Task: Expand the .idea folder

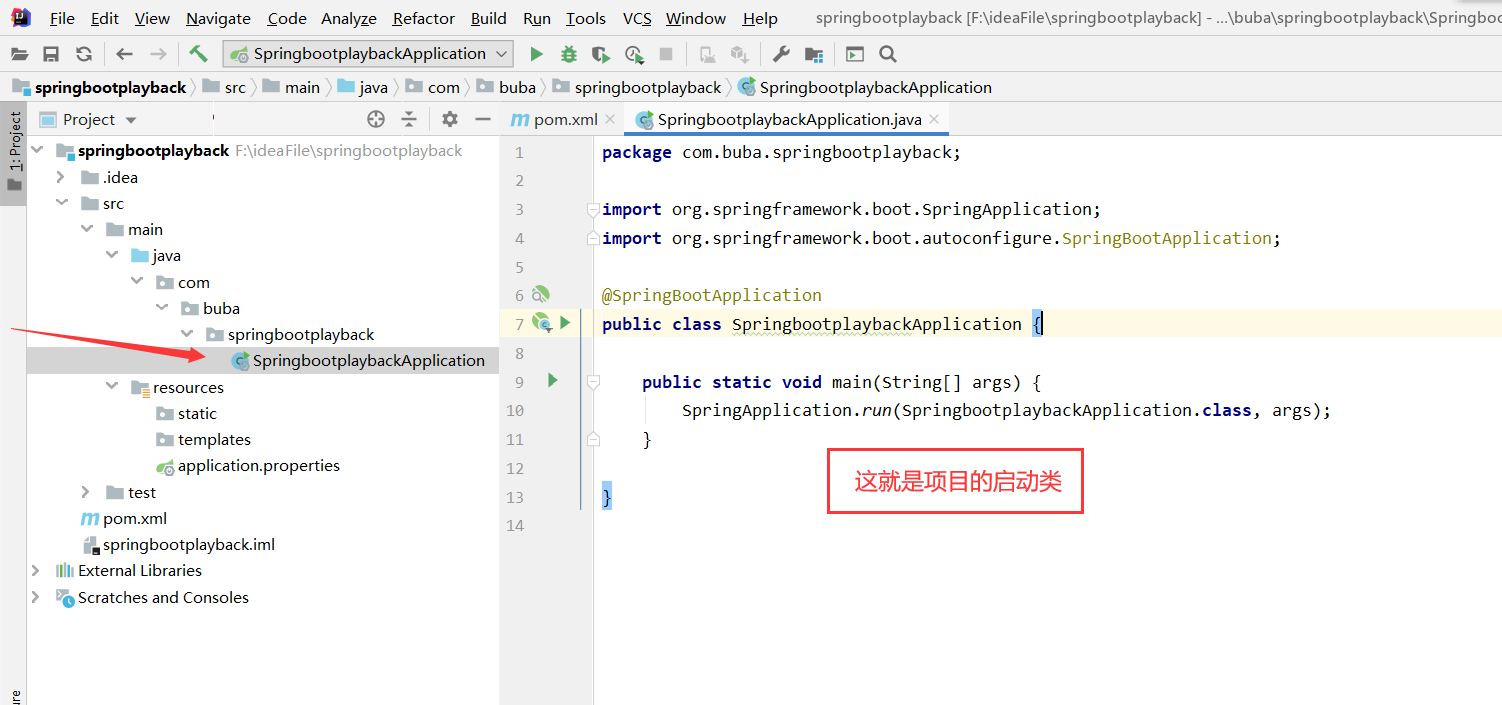Action: click(61, 177)
